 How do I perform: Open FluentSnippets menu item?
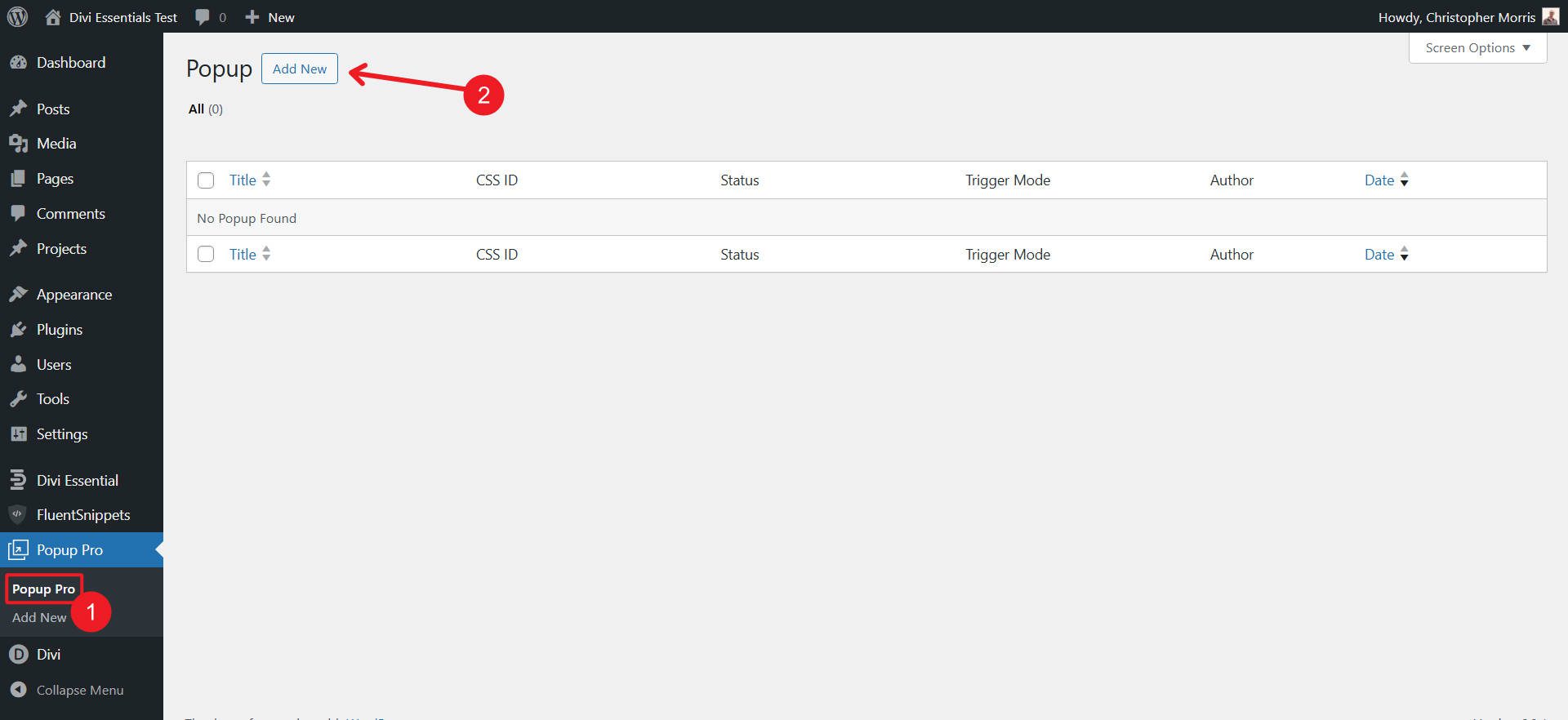pos(82,515)
